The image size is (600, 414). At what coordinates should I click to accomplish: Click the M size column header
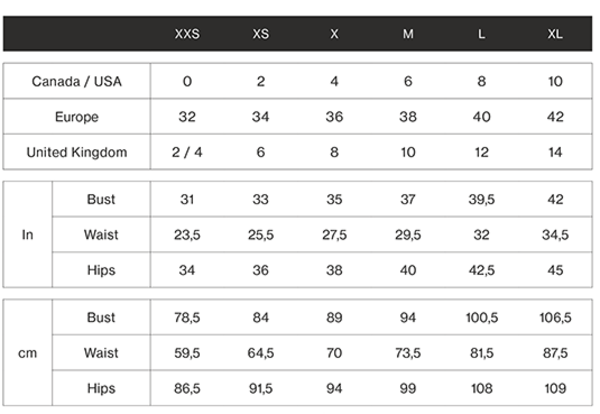[x=408, y=33]
